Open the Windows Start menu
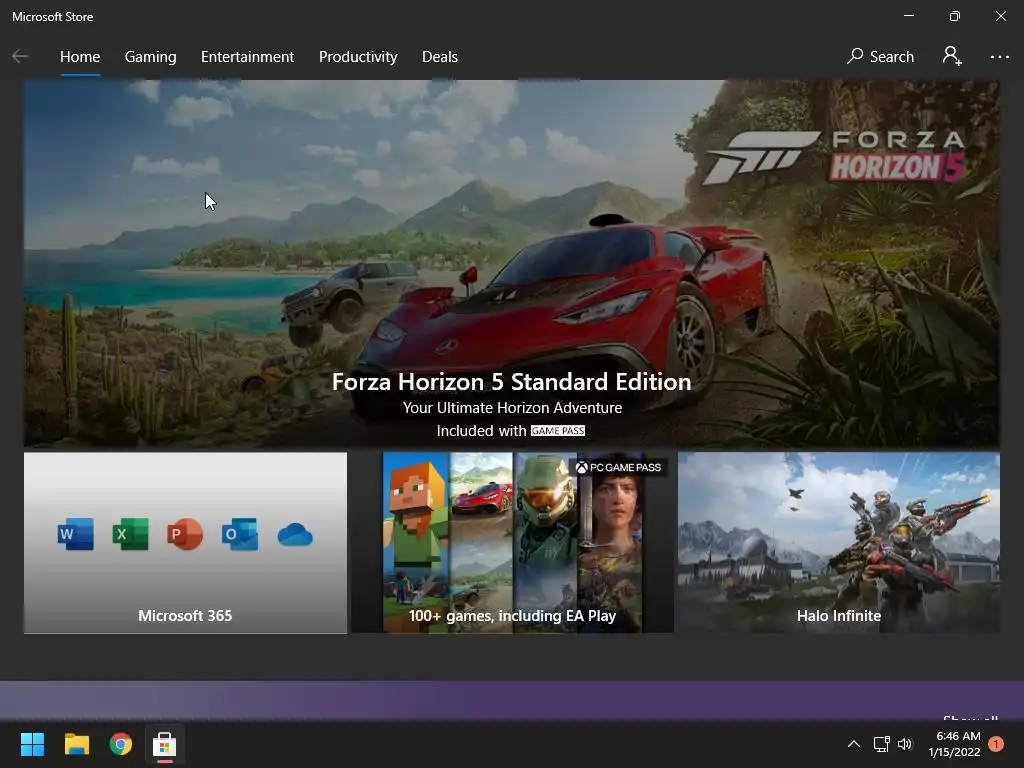 click(32, 744)
